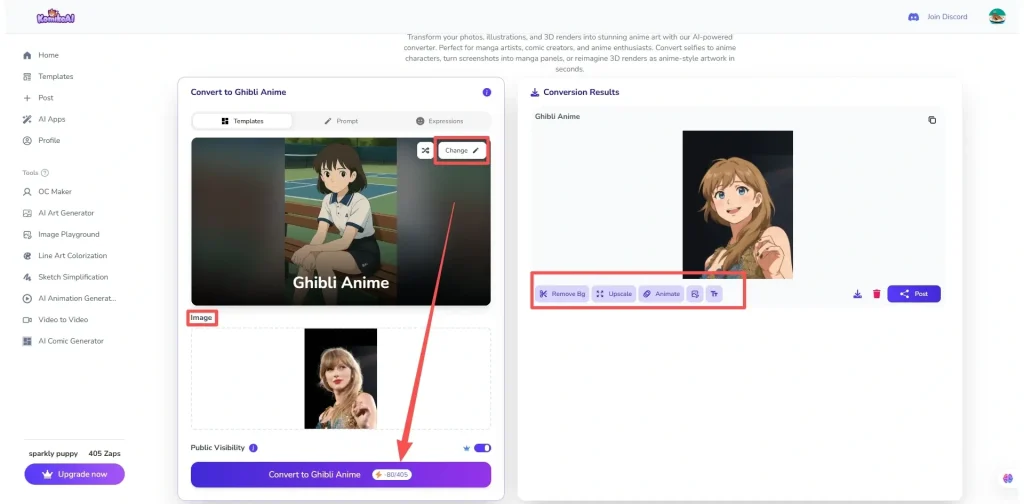Click the info icon beside Convert to Ghibli Anime
The height and width of the screenshot is (504, 1024).
point(487,93)
